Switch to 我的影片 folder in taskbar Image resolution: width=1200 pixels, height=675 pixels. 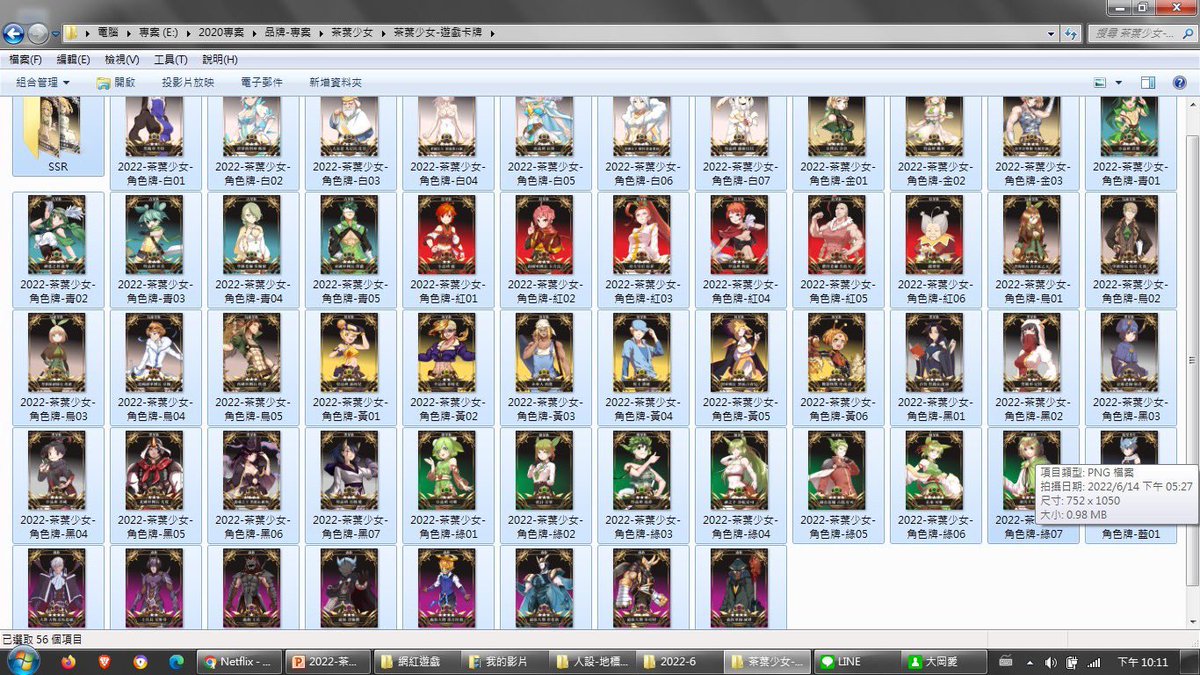tap(505, 661)
